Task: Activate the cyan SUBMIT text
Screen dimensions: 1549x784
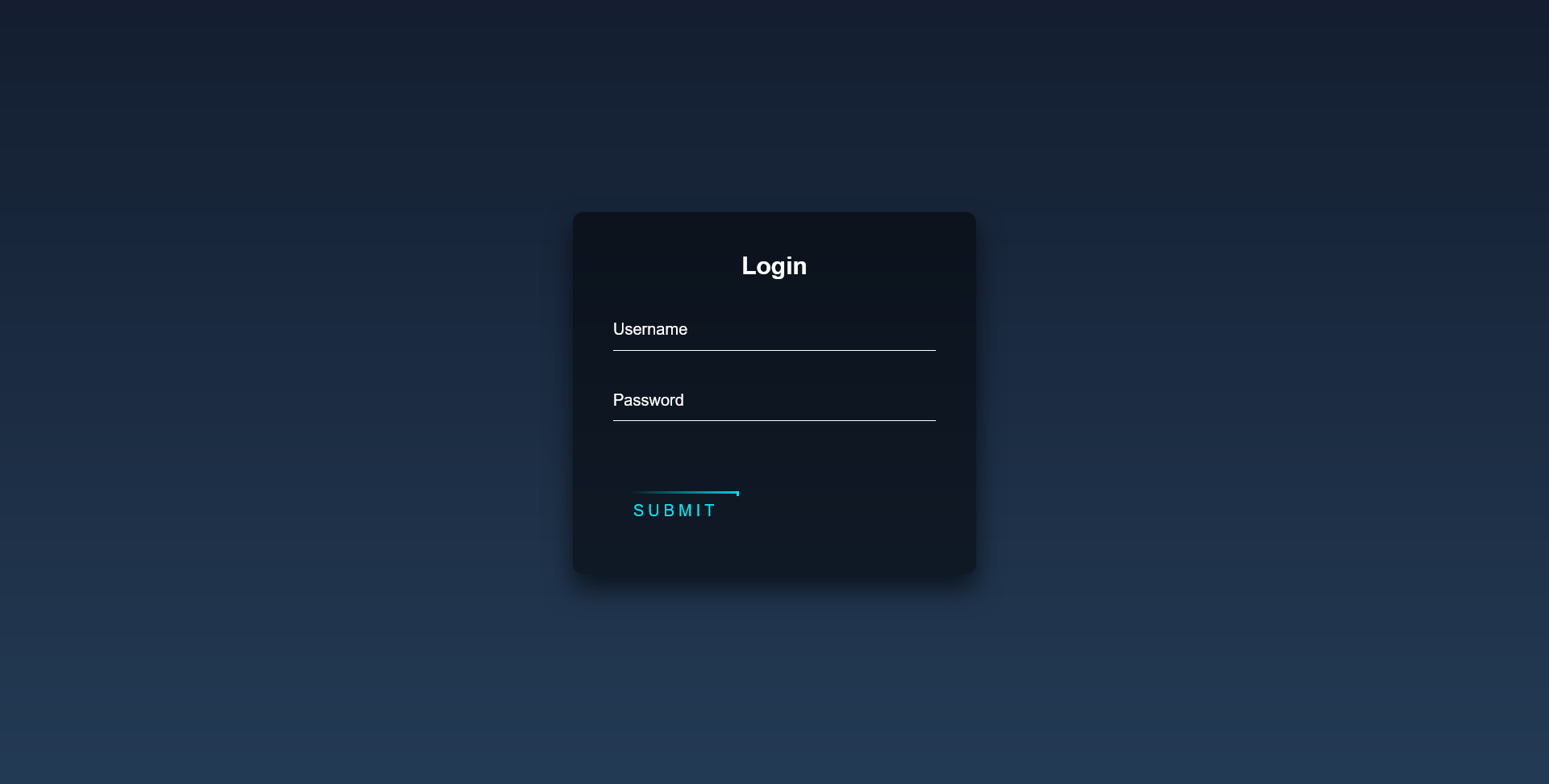Action: tap(675, 511)
